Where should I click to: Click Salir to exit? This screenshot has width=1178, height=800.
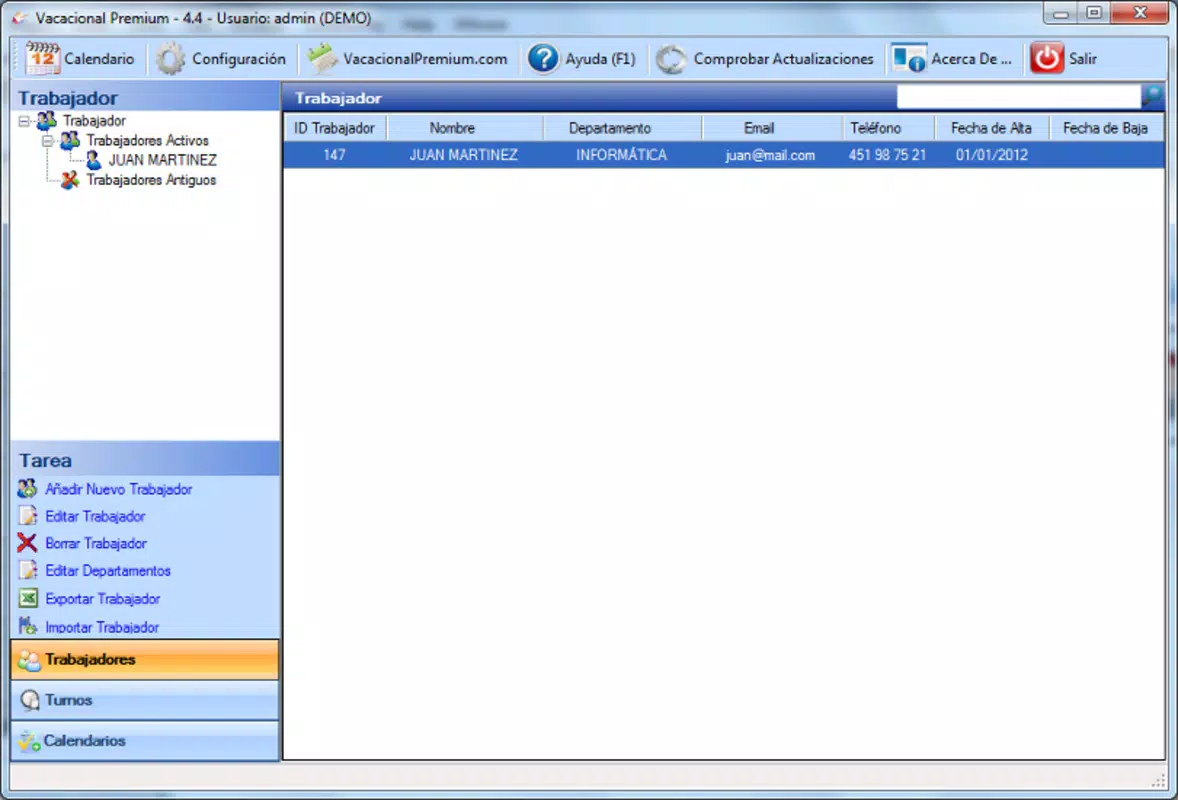pos(1083,59)
